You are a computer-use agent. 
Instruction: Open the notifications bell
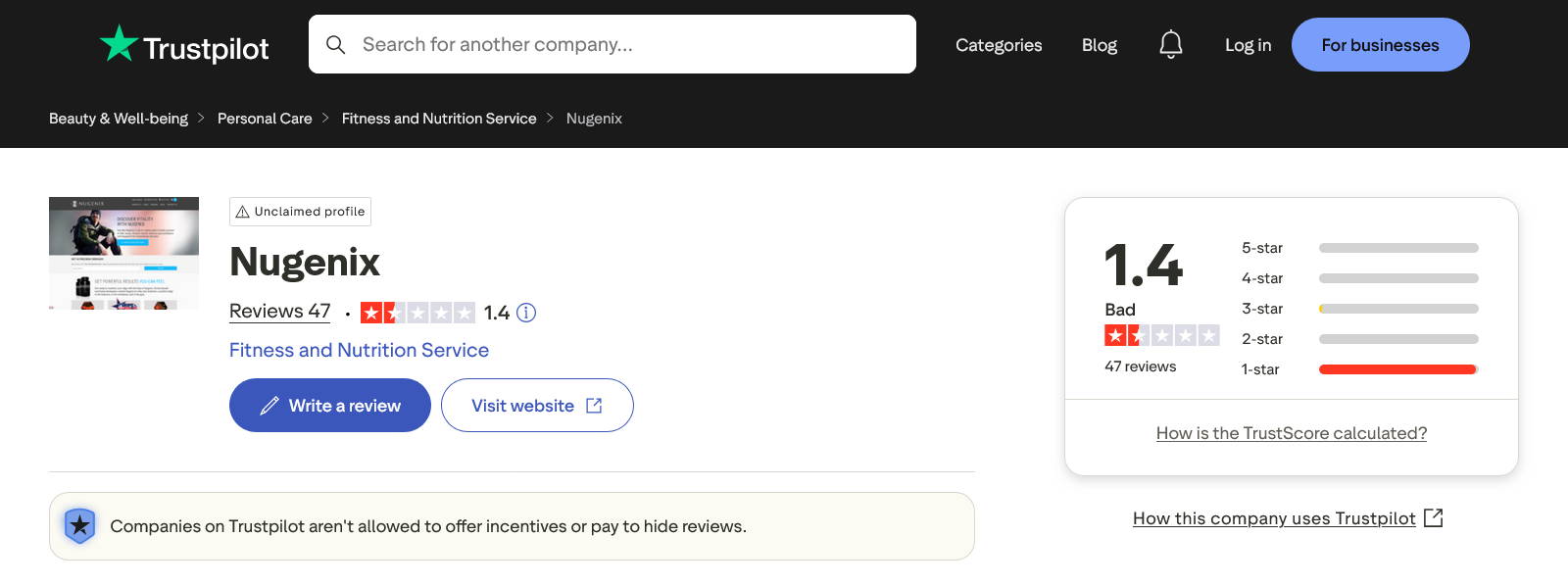pos(1170,45)
